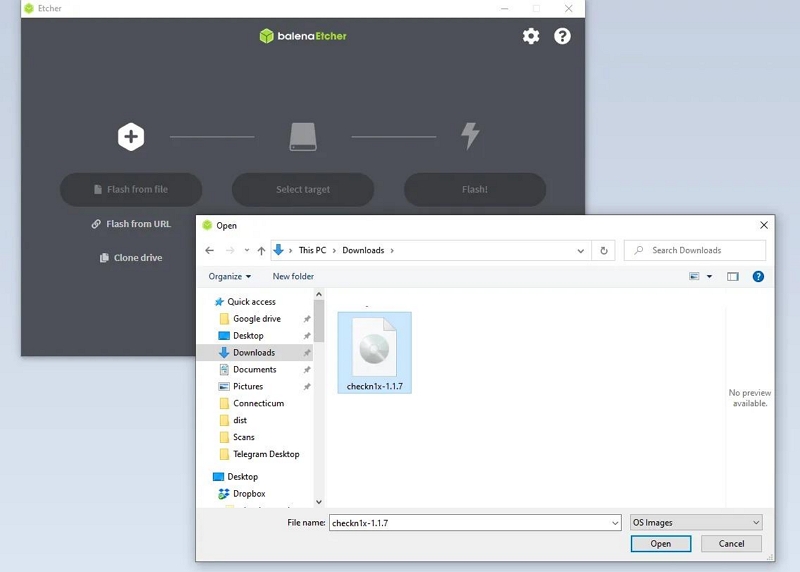Open recent locations dropdown arrow
The image size is (800, 572).
pos(246,251)
